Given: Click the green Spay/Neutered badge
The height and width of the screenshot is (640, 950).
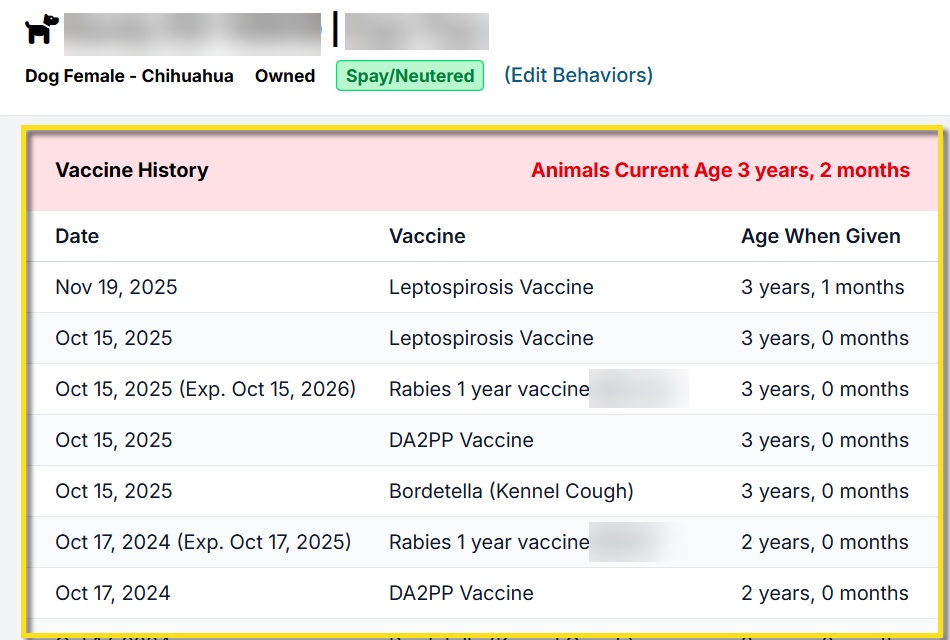Looking at the screenshot, I should pyautogui.click(x=410, y=76).
